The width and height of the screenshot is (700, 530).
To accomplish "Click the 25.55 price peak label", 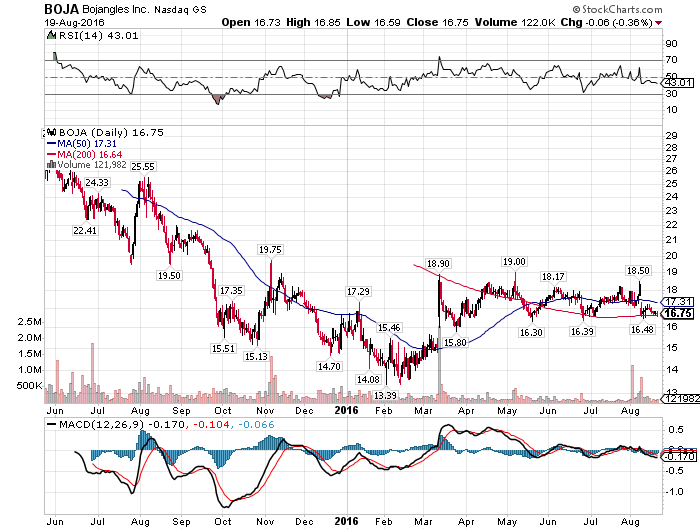I will pos(143,167).
